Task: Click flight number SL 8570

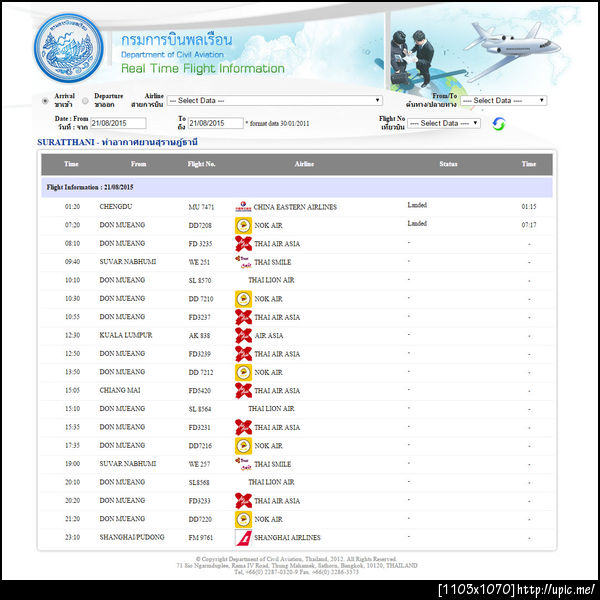Action: (200, 280)
